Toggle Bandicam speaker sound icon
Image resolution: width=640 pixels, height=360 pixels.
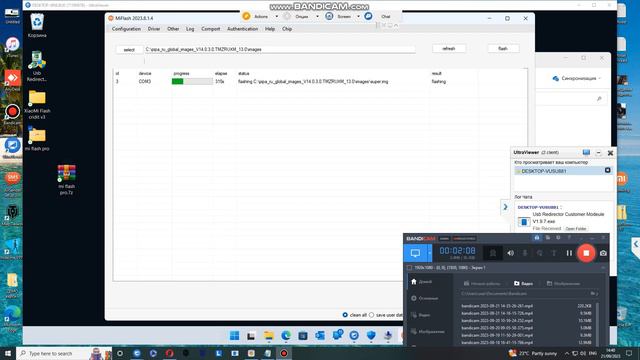pos(510,253)
